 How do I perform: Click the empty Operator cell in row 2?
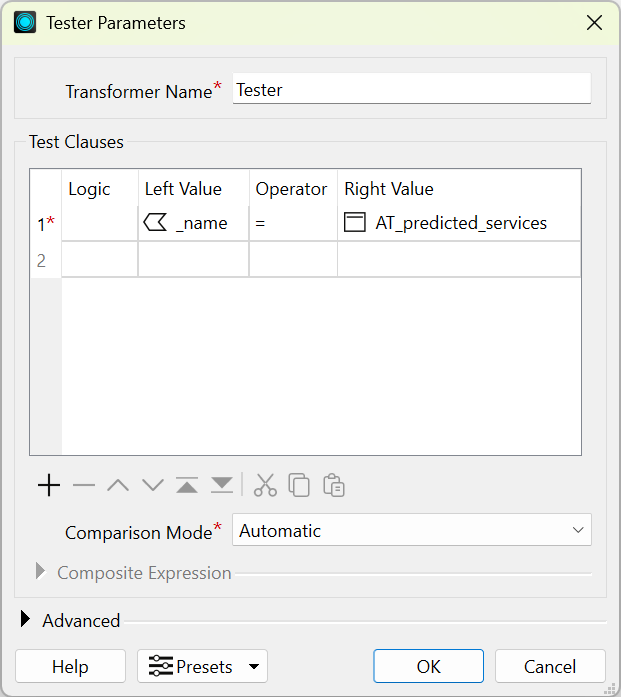click(293, 260)
